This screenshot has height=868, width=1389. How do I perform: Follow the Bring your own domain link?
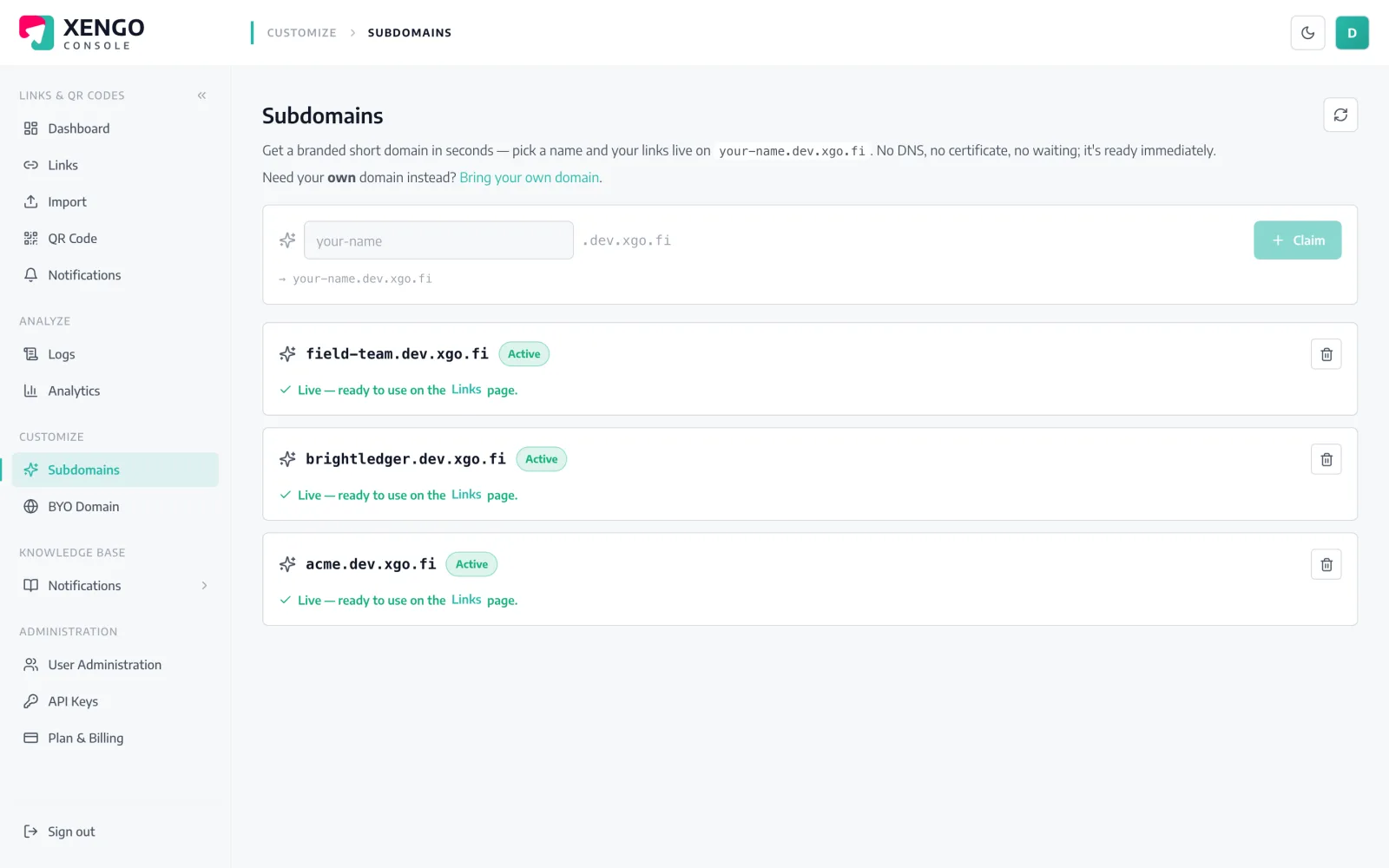[x=530, y=177]
